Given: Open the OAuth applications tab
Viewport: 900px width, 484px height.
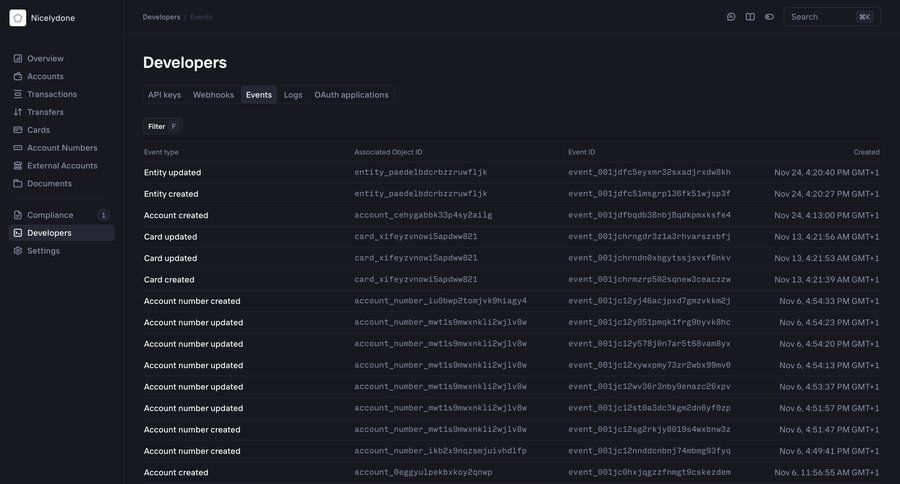Looking at the screenshot, I should click(351, 95).
